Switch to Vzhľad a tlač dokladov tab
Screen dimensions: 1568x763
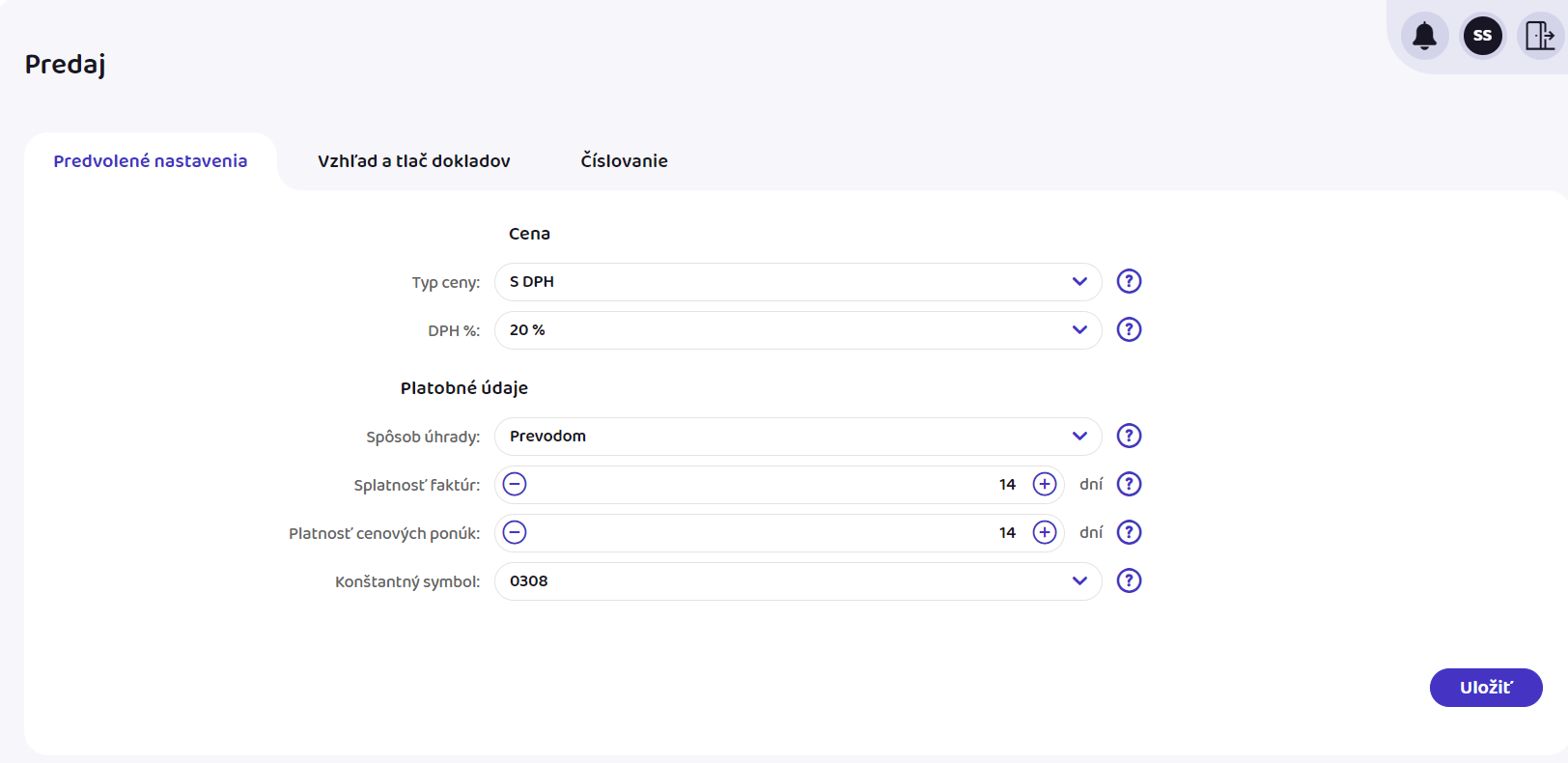tap(413, 161)
